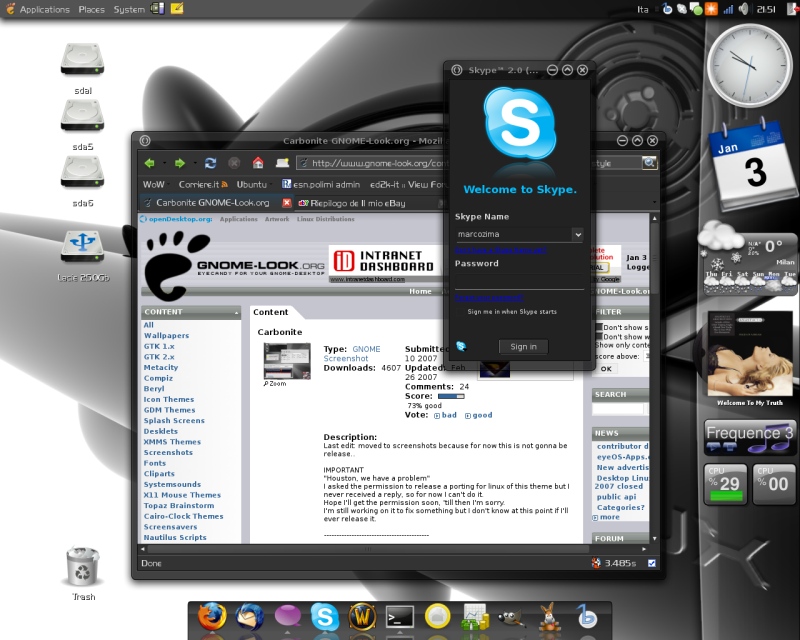Open the Beagle search icon in dock

tap(587, 617)
